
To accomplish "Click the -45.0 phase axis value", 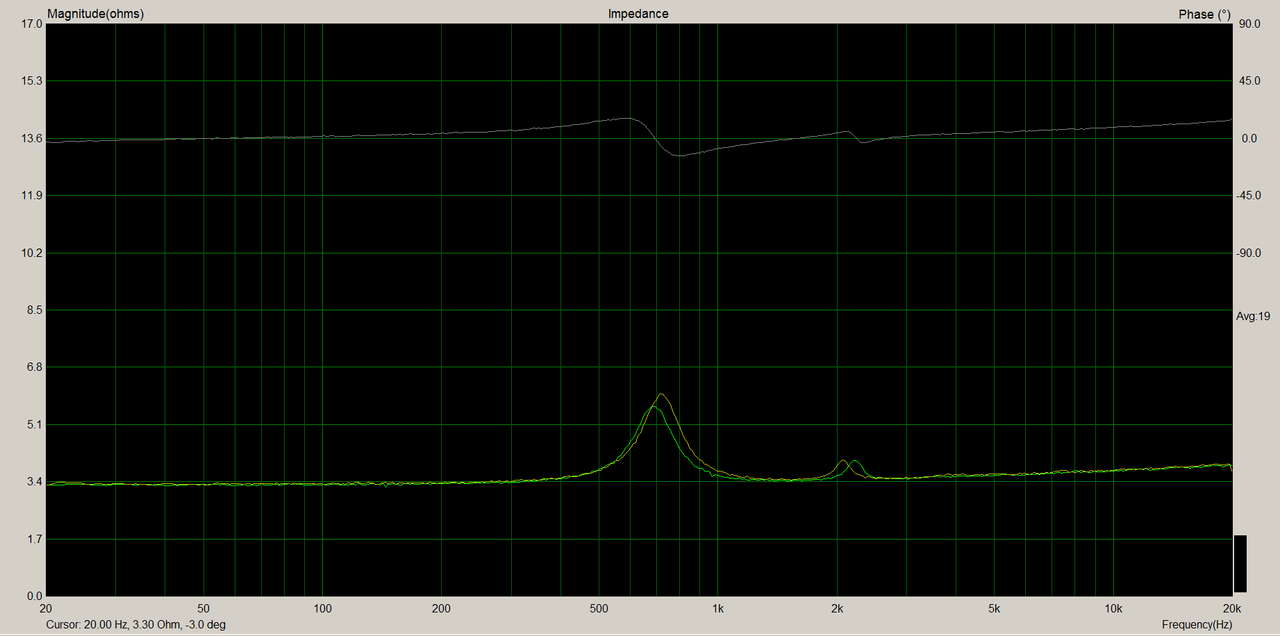I will click(1249, 195).
